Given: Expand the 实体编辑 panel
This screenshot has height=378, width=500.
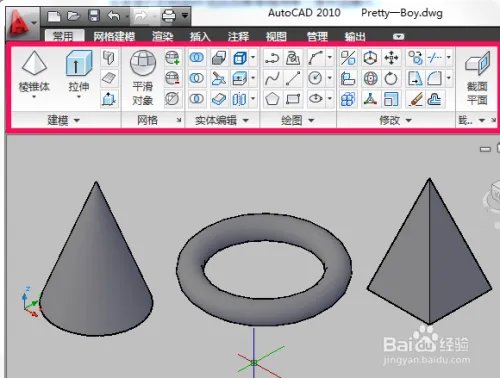Looking at the screenshot, I should point(222,120).
